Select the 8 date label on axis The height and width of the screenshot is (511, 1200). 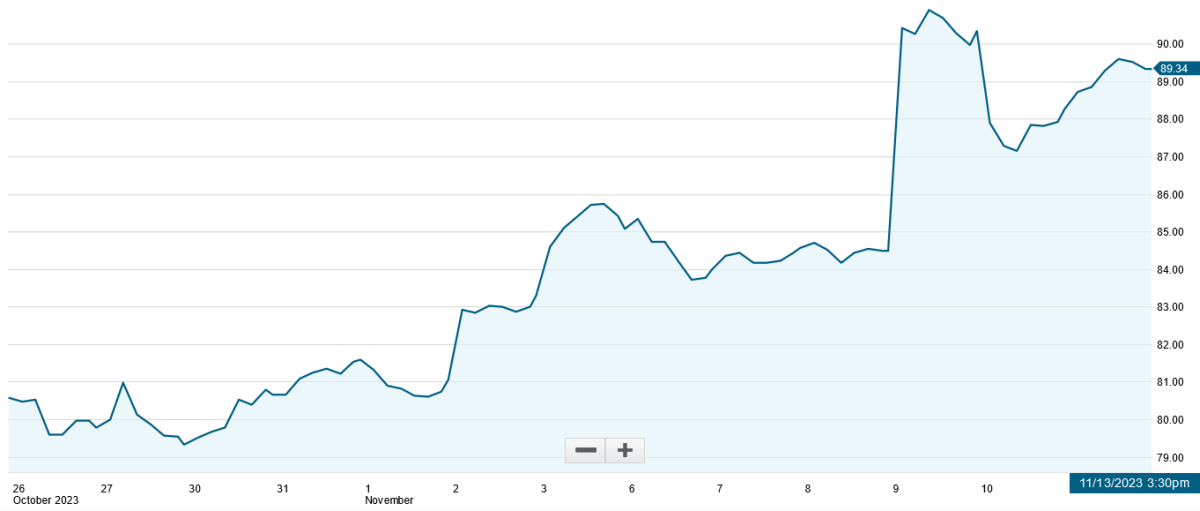(x=807, y=488)
